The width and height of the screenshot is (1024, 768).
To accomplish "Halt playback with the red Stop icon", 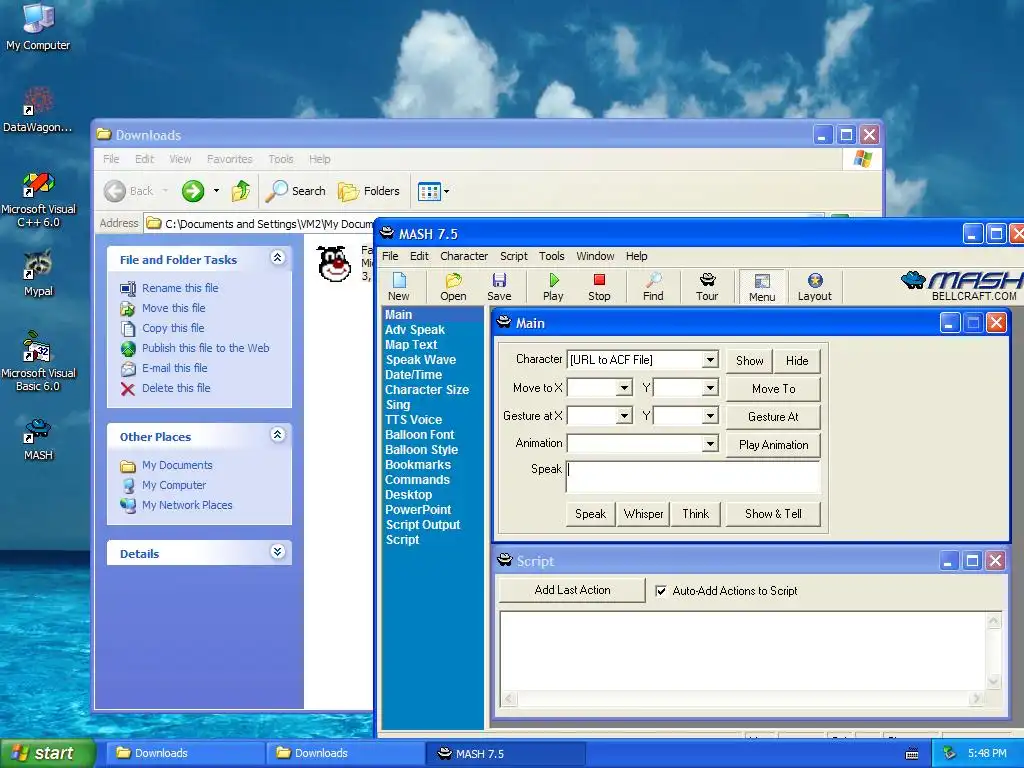I will (599, 287).
